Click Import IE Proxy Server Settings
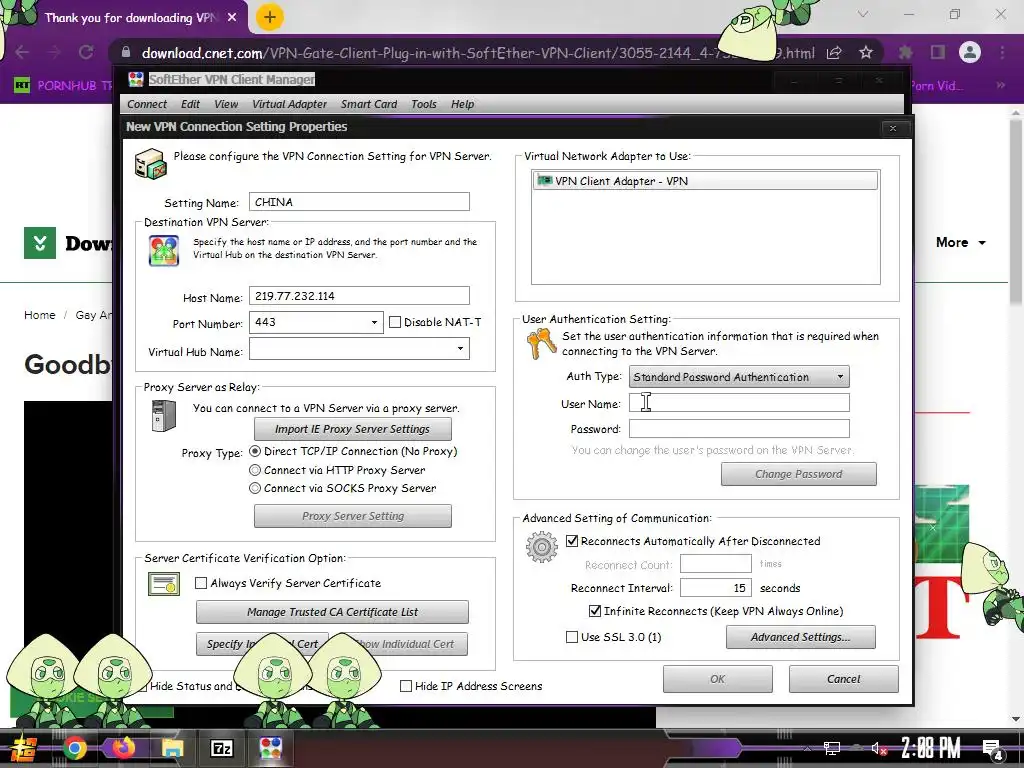The width and height of the screenshot is (1024, 768). coord(353,429)
